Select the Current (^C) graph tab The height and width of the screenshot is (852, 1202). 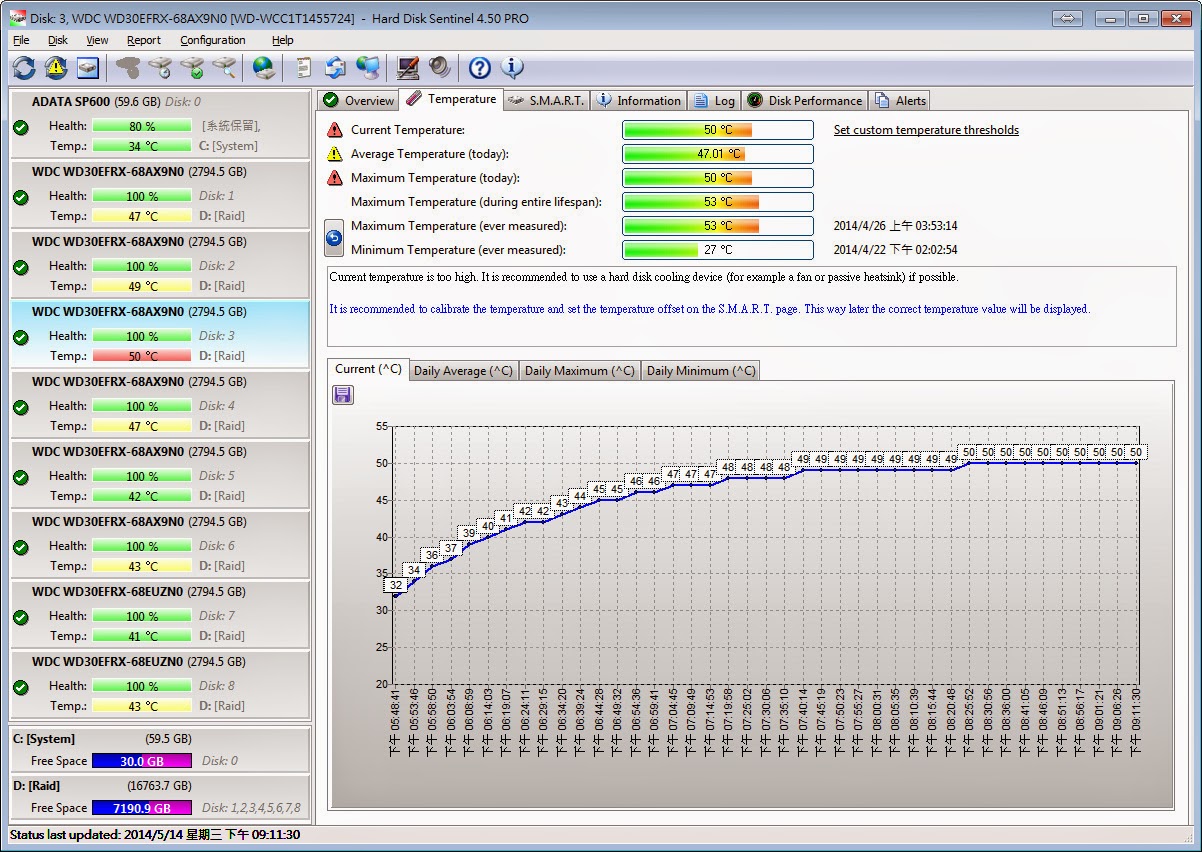[368, 369]
